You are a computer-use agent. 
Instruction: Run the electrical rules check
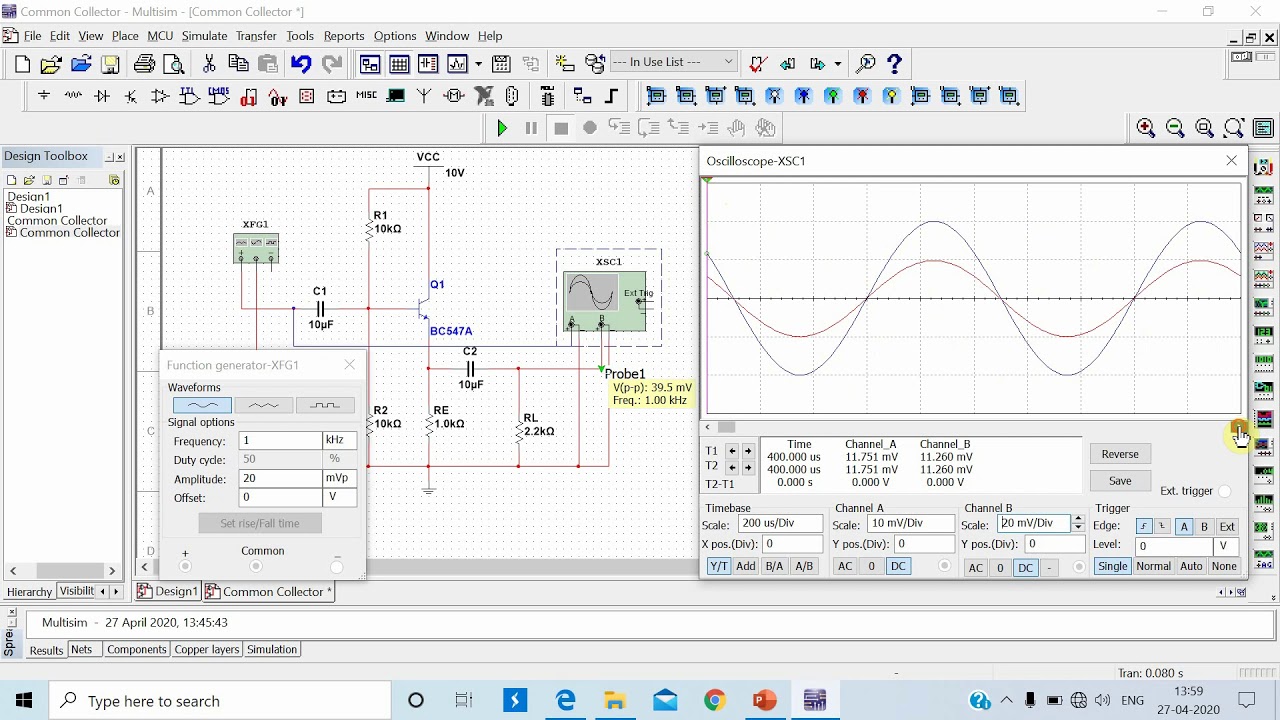[x=759, y=64]
